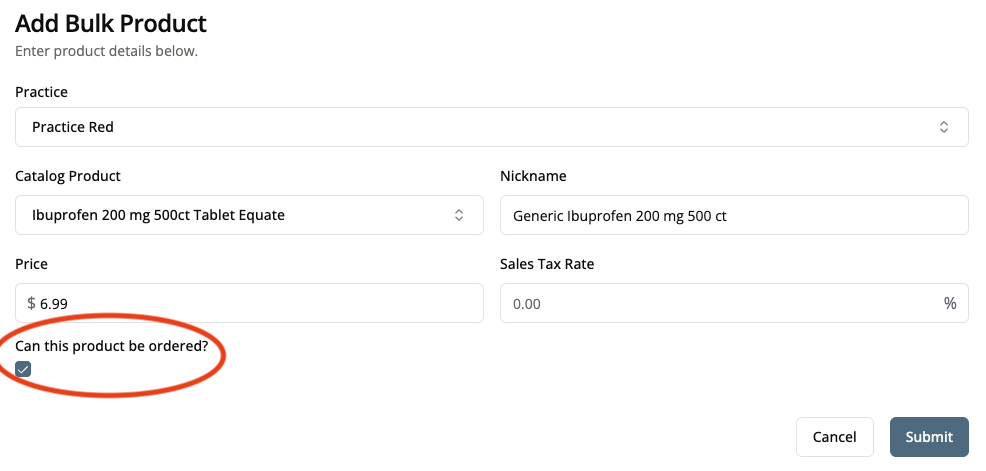Image resolution: width=986 pixels, height=471 pixels.
Task: Click the Nickname field label
Action: click(x=533, y=176)
